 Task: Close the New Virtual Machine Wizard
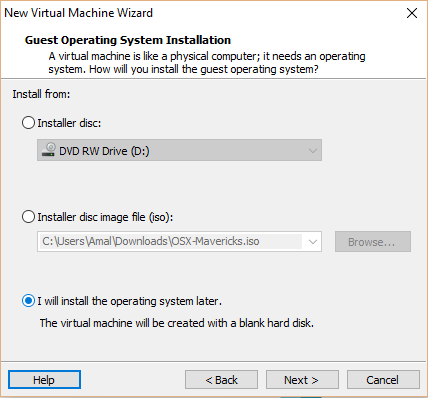tap(412, 13)
